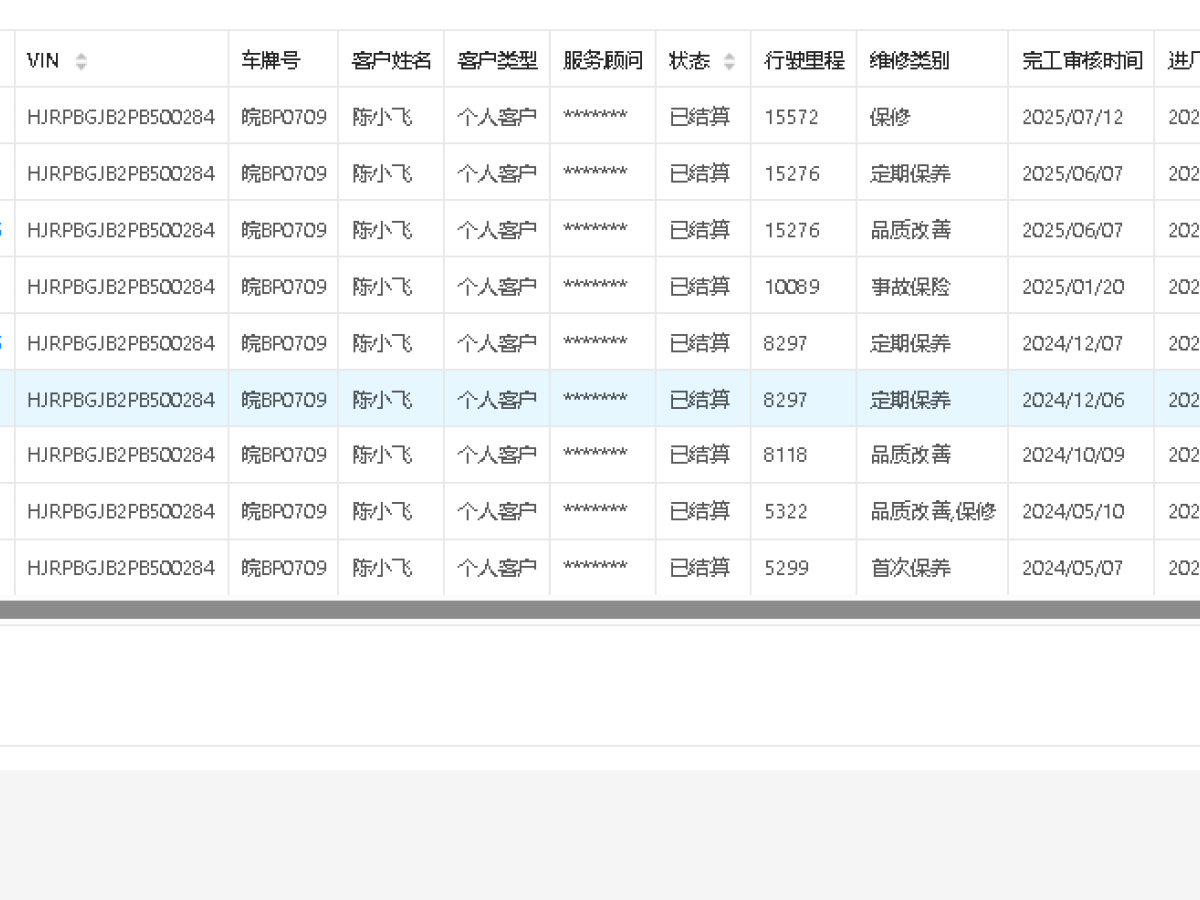Select the 行驶里程 column header
1200x900 pixels.
coord(804,61)
